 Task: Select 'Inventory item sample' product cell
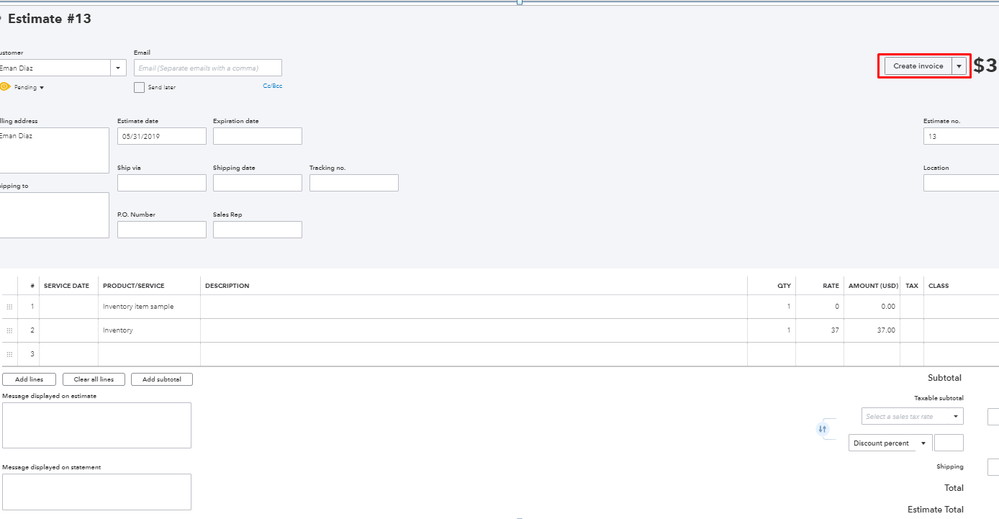[149, 306]
